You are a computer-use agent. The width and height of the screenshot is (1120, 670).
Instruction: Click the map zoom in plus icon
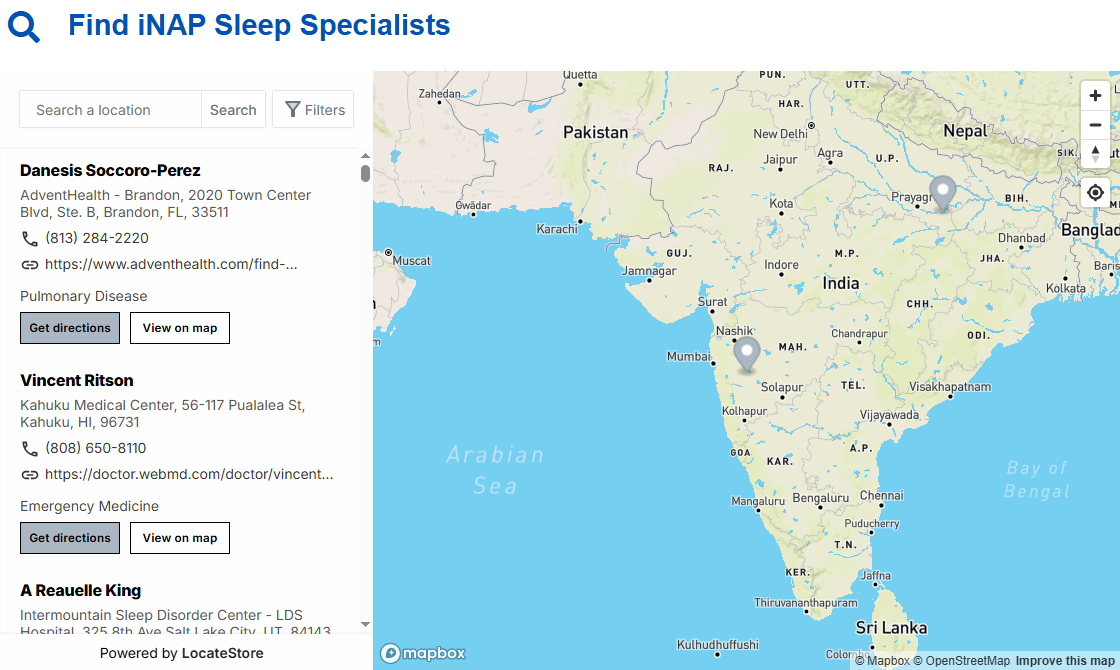point(1095,96)
